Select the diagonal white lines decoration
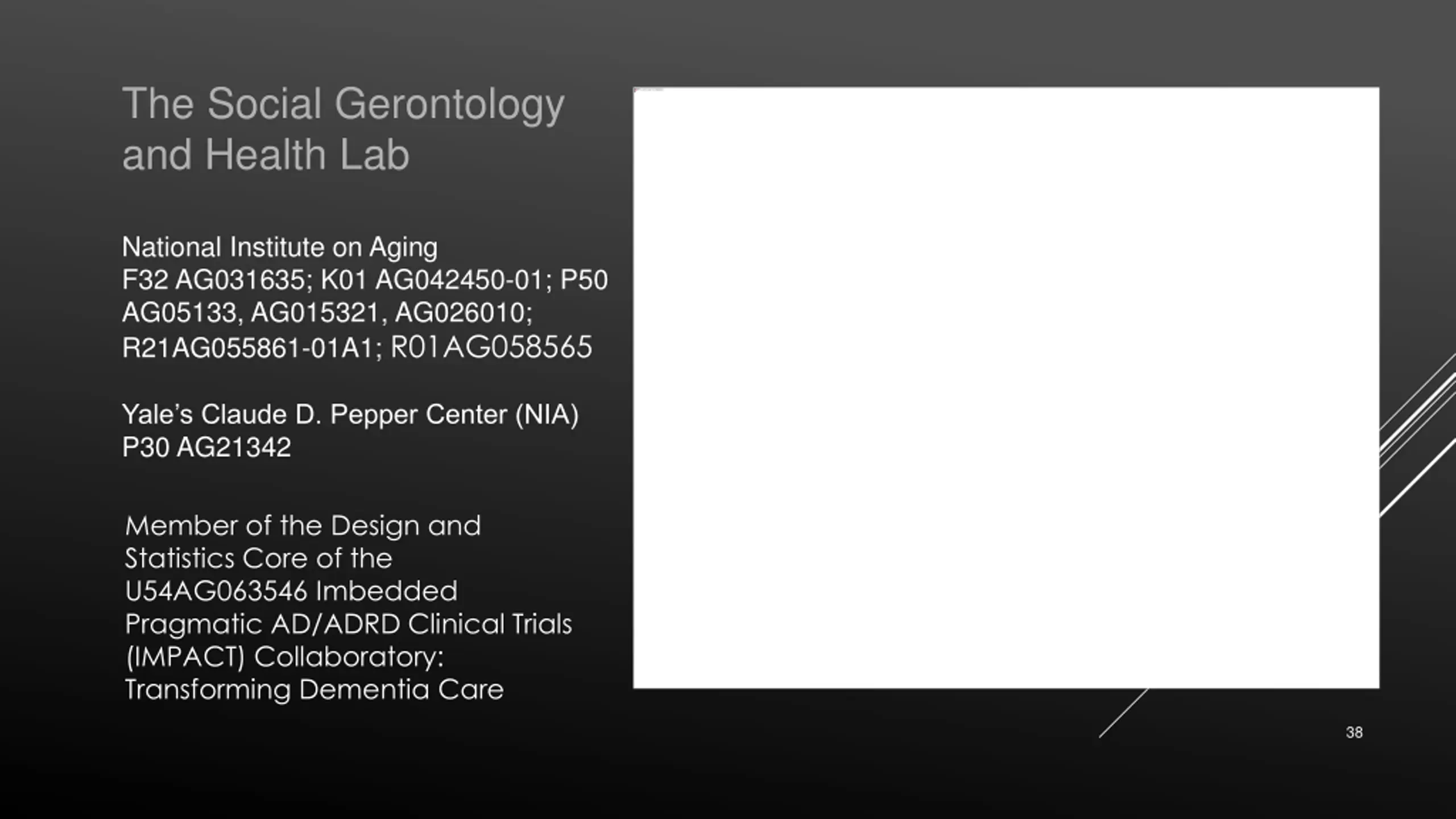The height and width of the screenshot is (819, 1456). [x=1418, y=435]
